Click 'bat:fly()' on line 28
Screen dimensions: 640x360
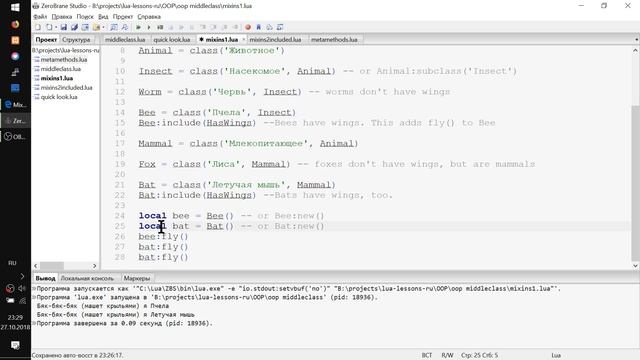(163, 258)
